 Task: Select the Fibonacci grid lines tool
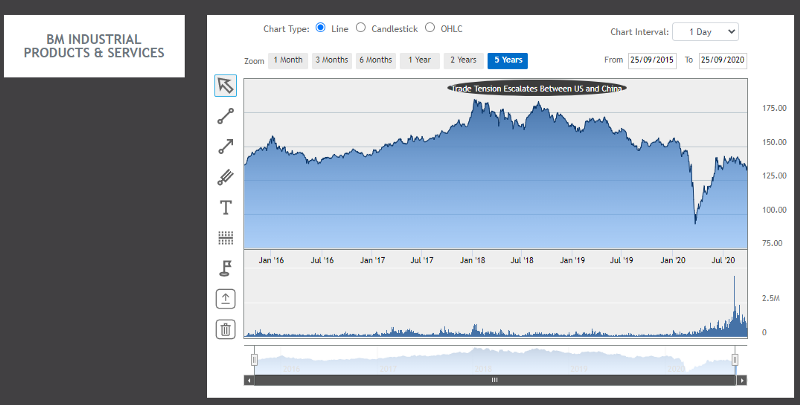[x=226, y=238]
